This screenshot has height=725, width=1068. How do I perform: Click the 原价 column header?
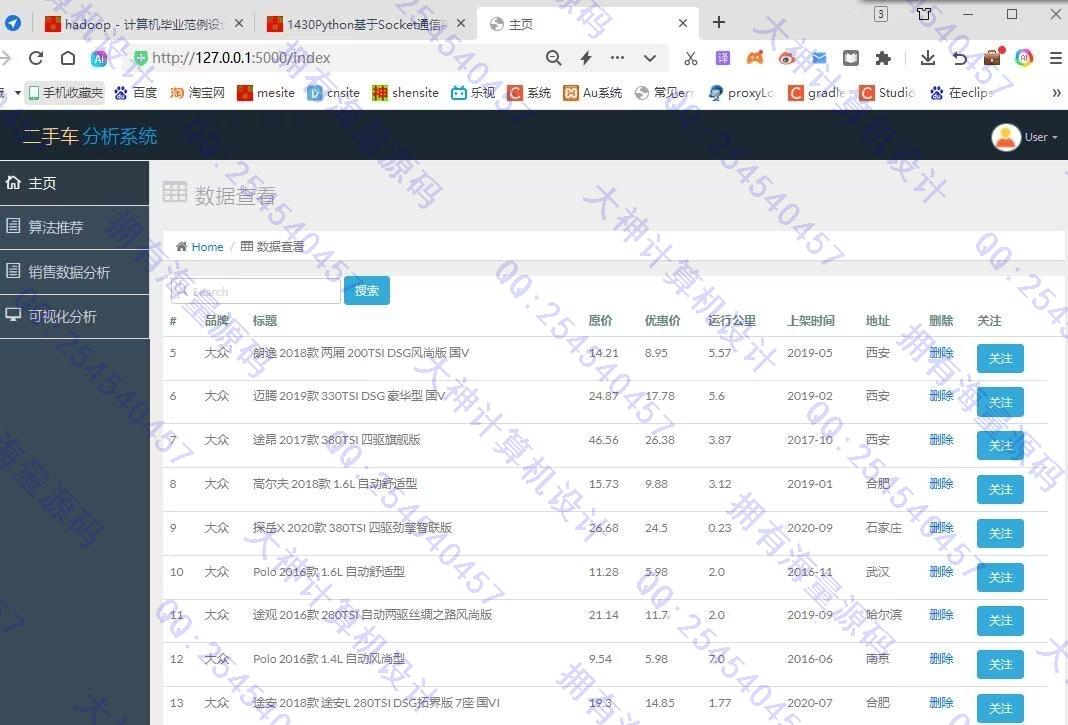(600, 320)
